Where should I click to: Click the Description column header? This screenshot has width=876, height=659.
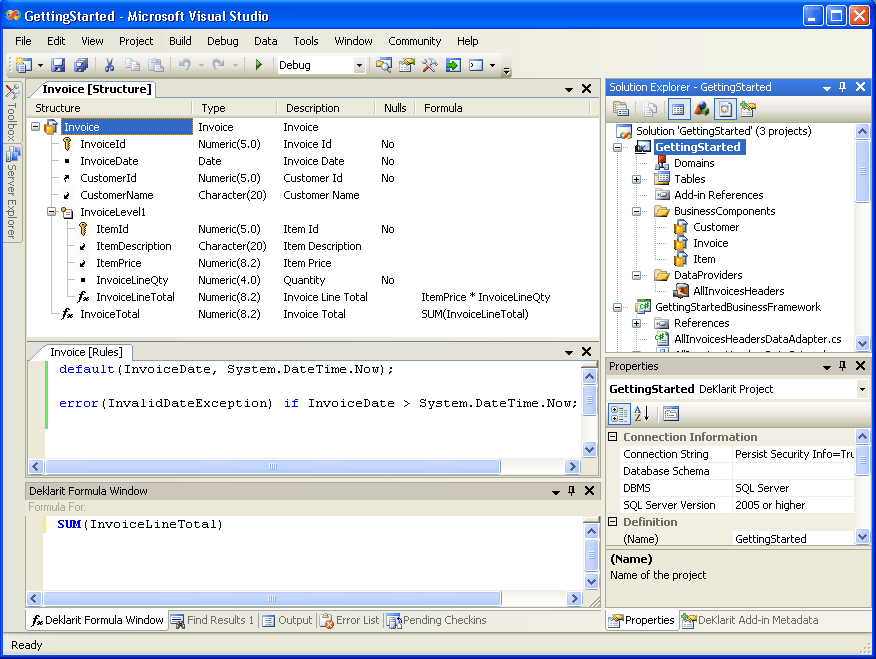click(x=325, y=108)
